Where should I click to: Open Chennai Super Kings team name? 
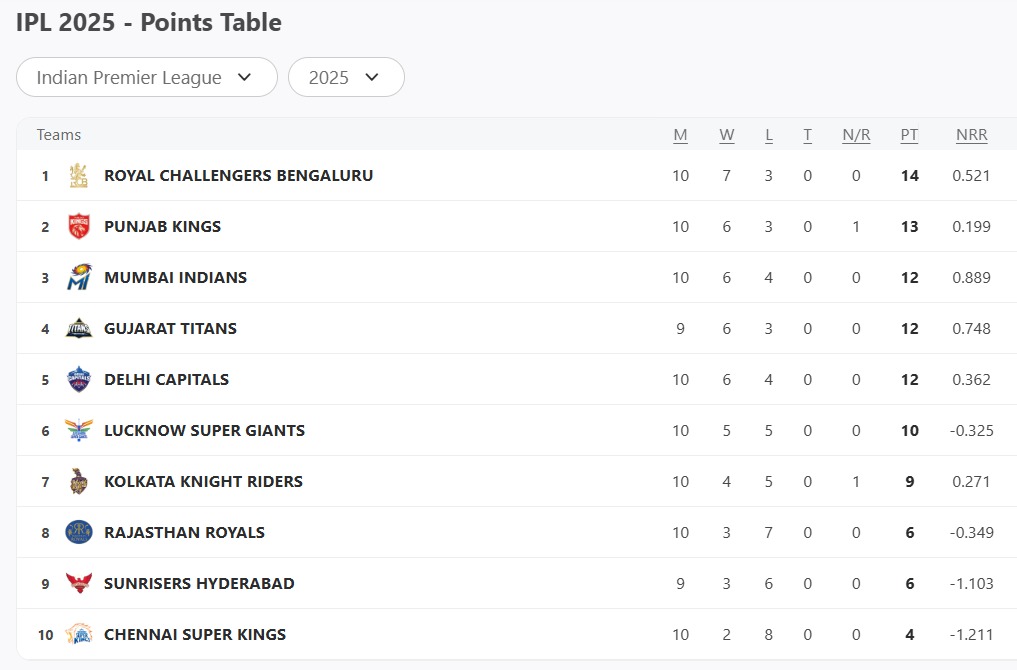coord(195,634)
